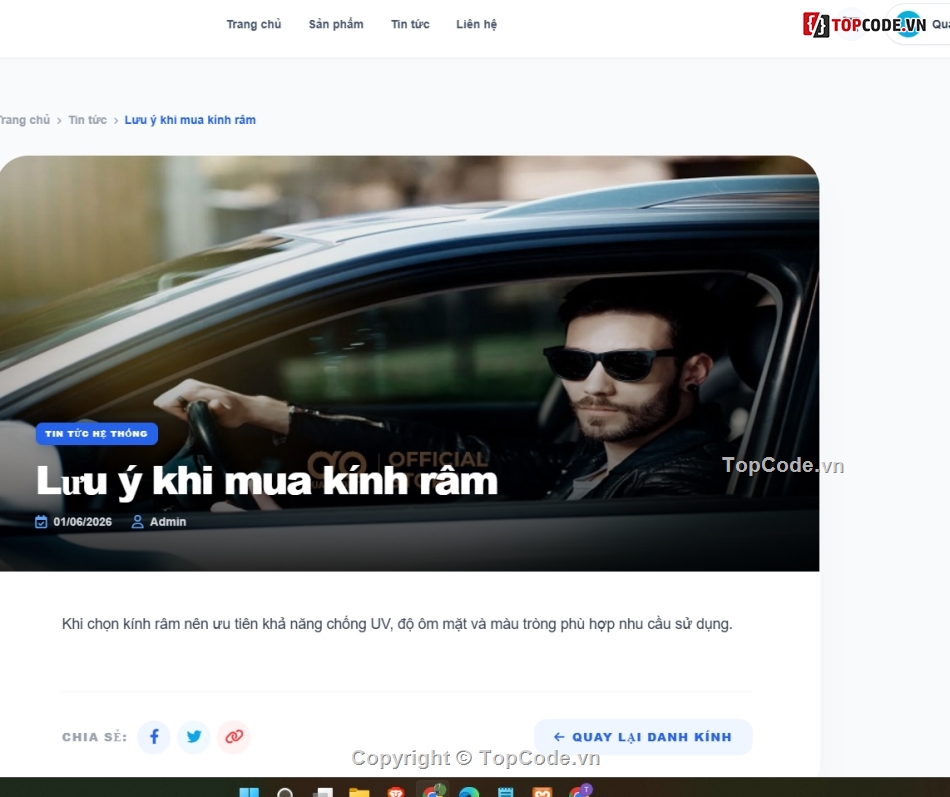
Task: Open the Trang chủ navigation menu item
Action: [254, 24]
